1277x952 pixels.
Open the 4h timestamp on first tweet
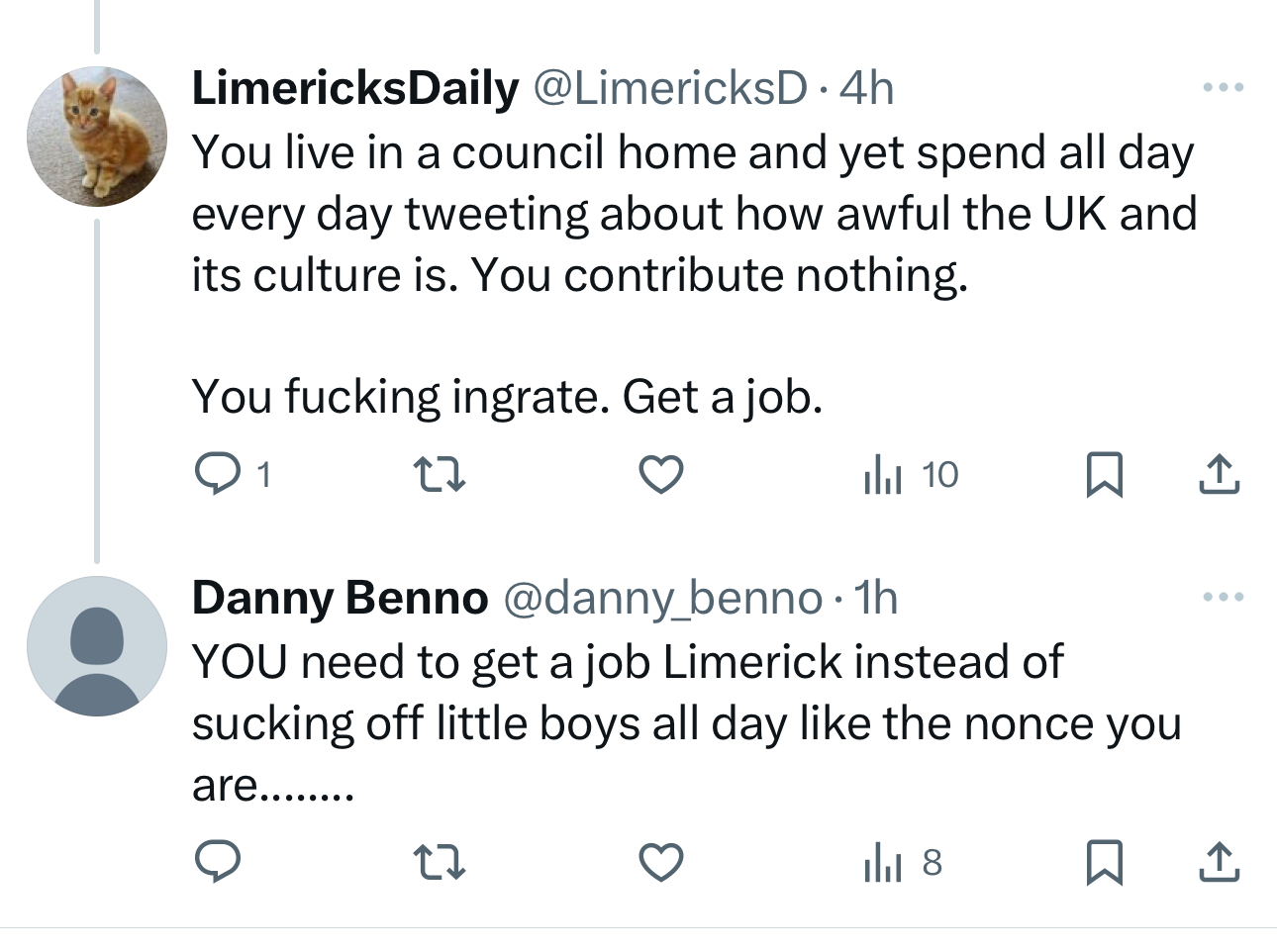(866, 88)
